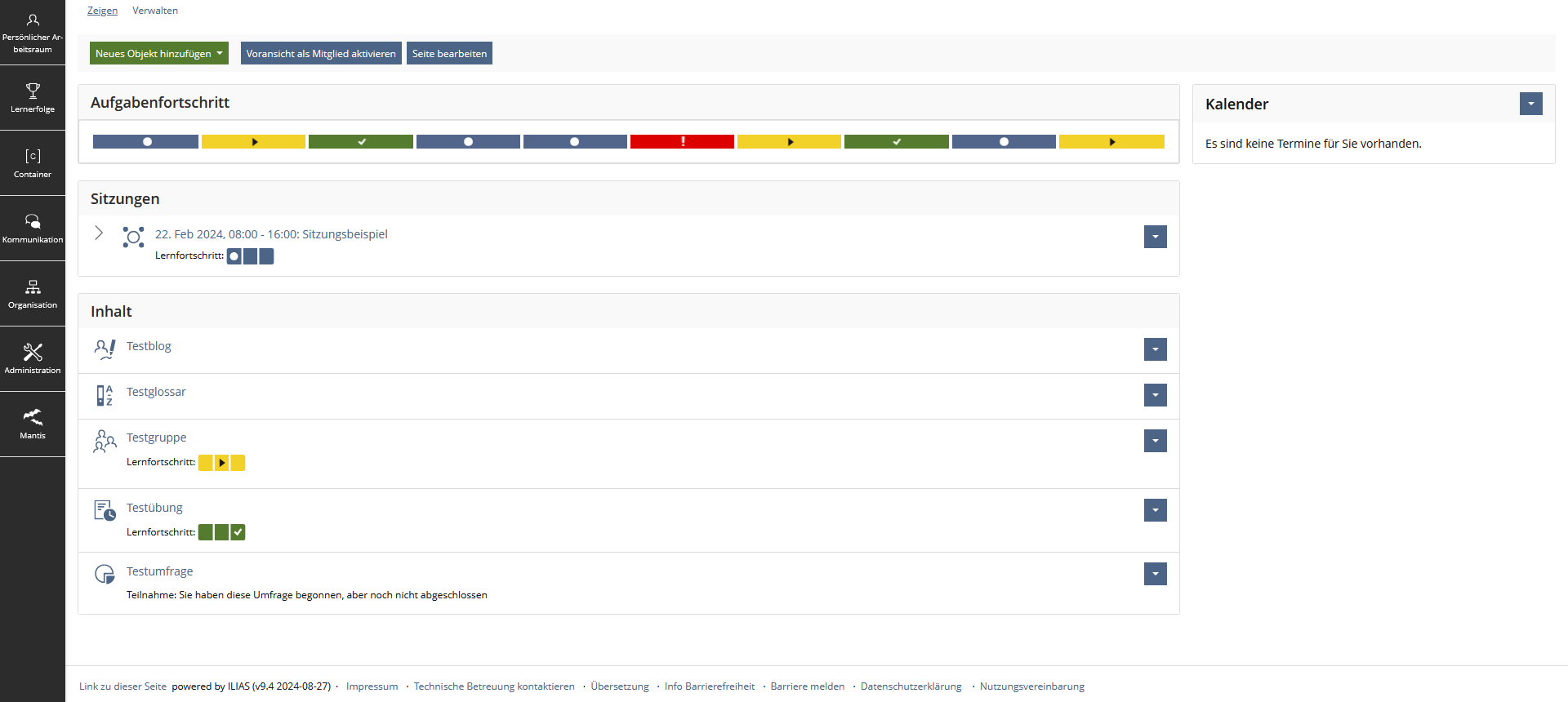Click the session icon beside Sitzungsbeispiel
Screen dimensions: 1568x702
click(x=133, y=237)
